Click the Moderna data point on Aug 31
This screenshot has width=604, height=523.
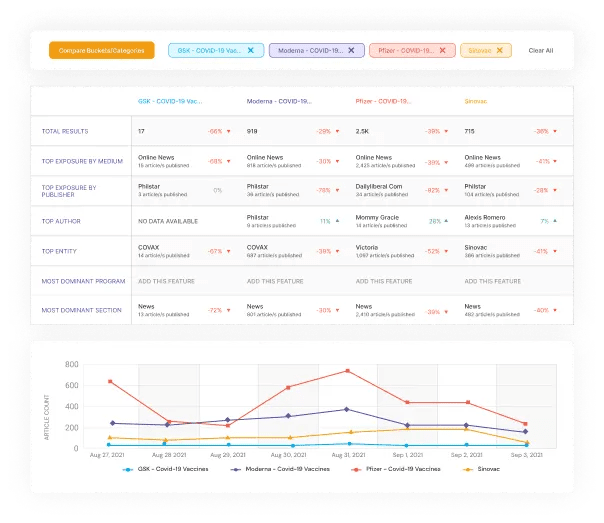point(347,409)
